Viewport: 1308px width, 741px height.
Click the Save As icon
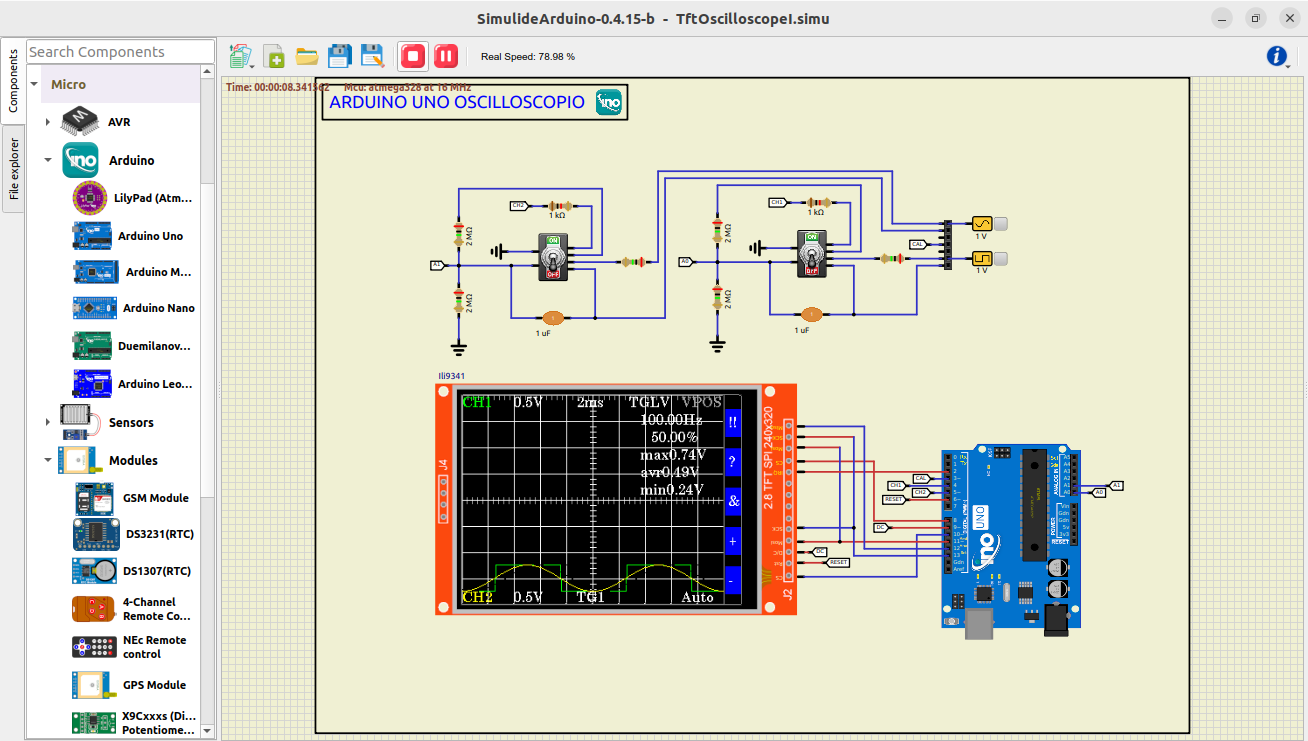pos(372,56)
